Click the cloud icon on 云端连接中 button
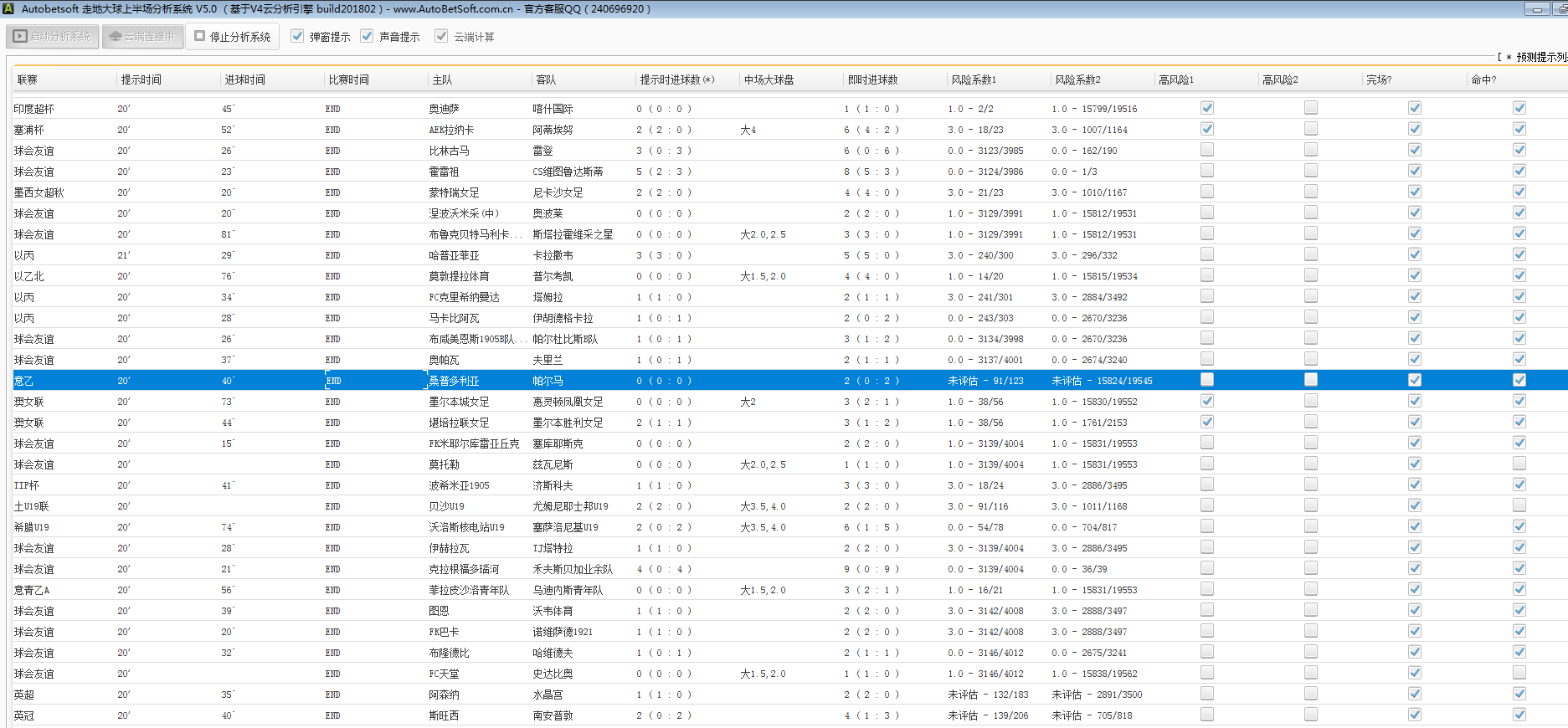This screenshot has height=728, width=1568. click(x=116, y=37)
